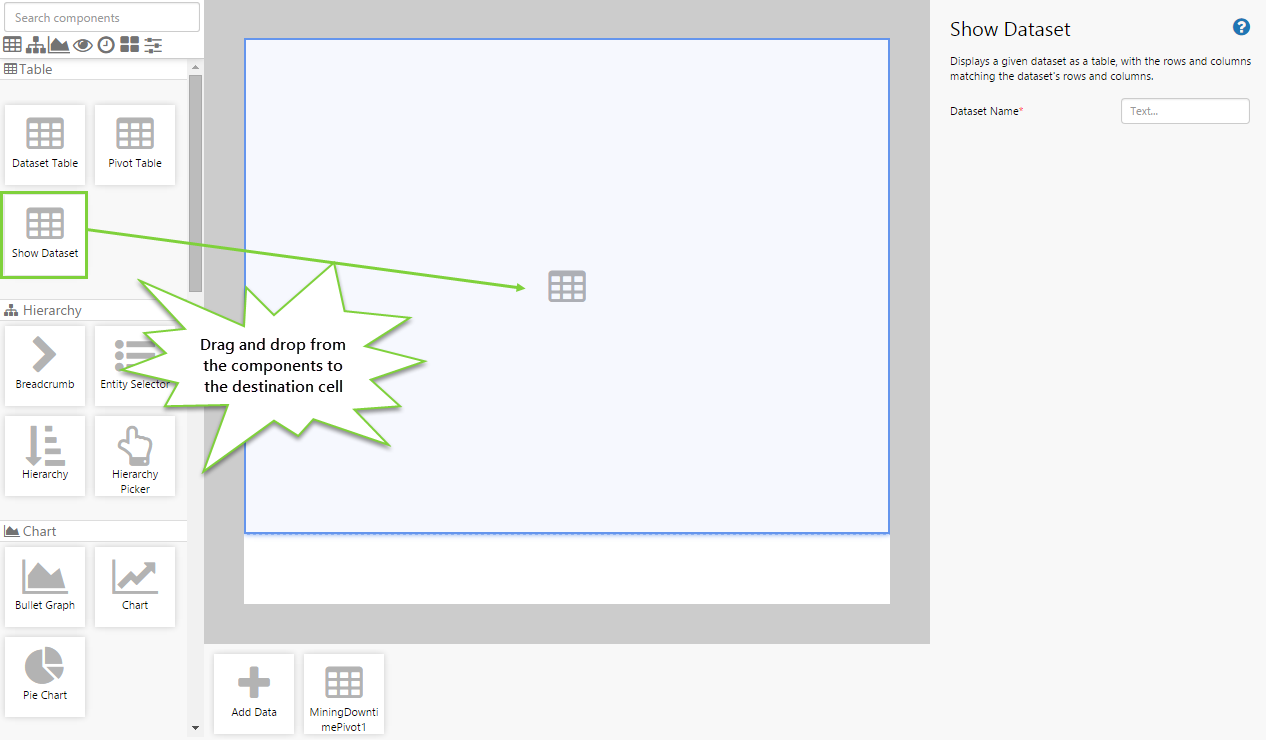Open the help icon for Show Dataset

pyautogui.click(x=1241, y=28)
